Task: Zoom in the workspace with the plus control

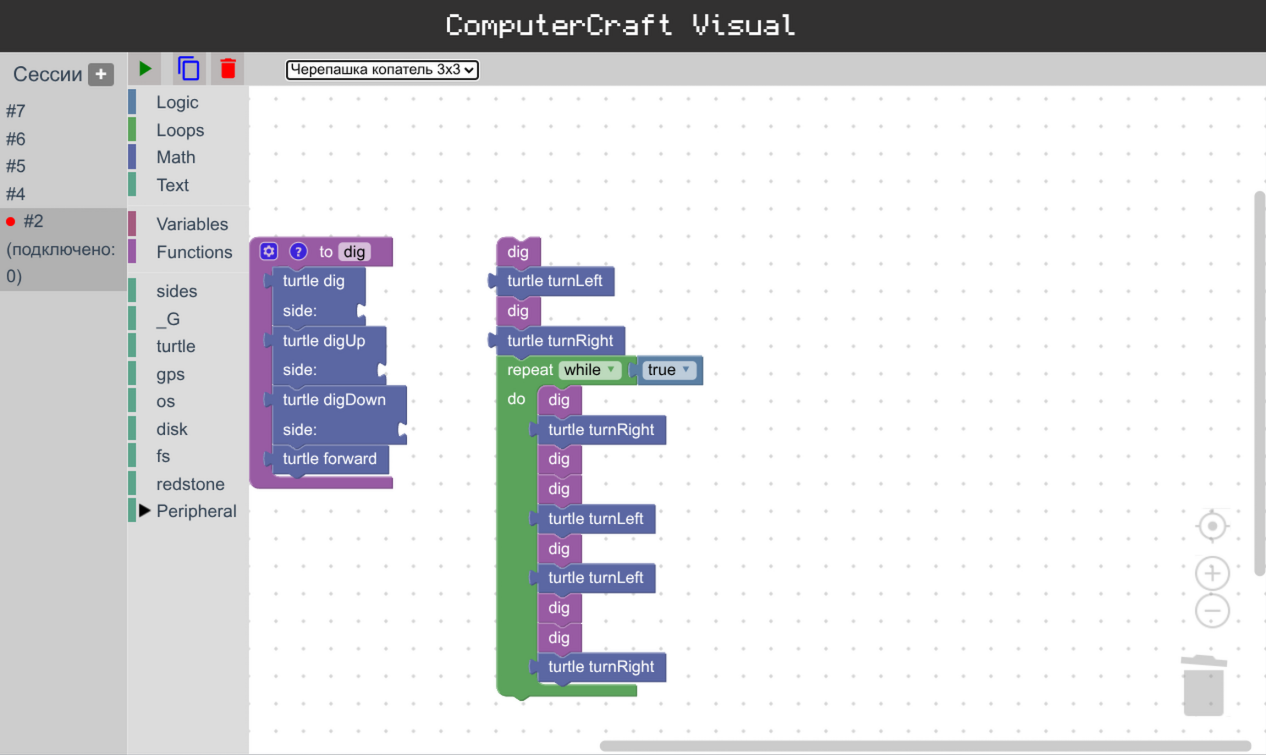Action: (x=1212, y=574)
